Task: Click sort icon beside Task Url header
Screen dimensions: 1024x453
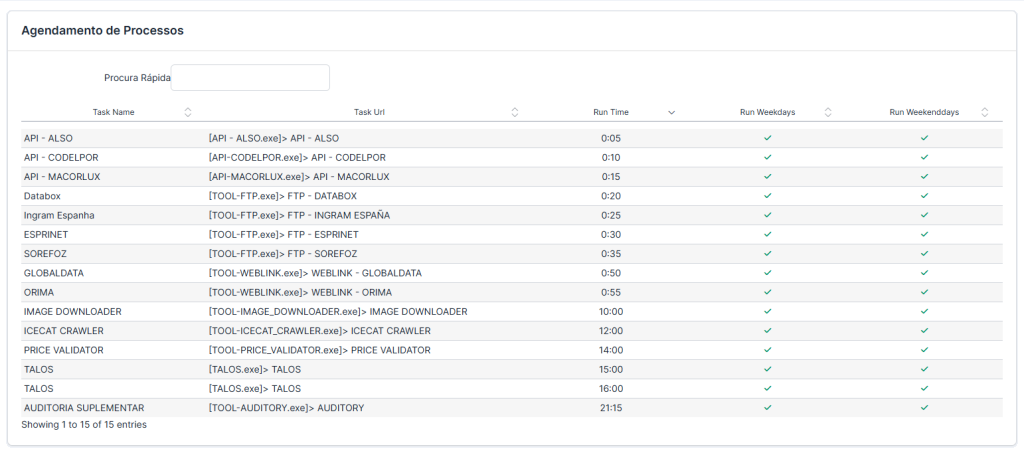Action: [x=515, y=112]
